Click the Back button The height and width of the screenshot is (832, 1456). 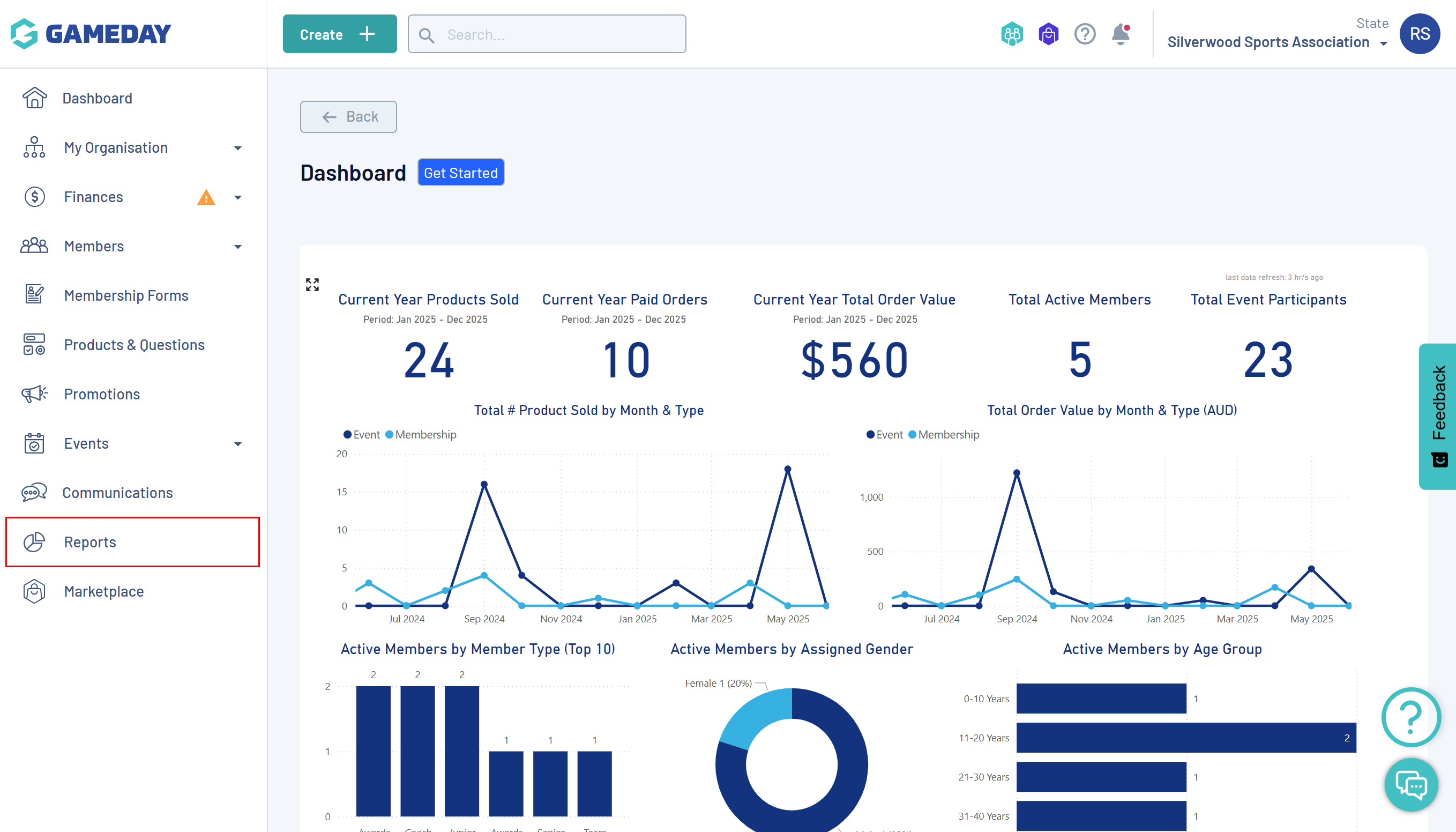(348, 116)
